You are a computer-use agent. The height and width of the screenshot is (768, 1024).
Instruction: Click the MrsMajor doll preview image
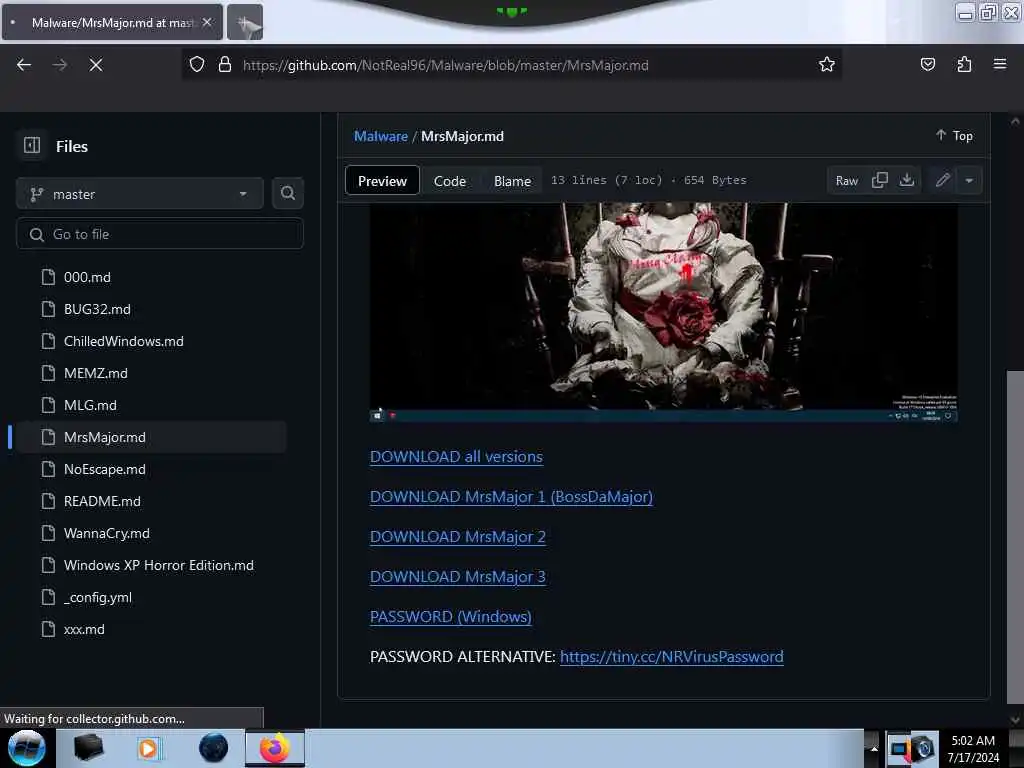click(664, 312)
